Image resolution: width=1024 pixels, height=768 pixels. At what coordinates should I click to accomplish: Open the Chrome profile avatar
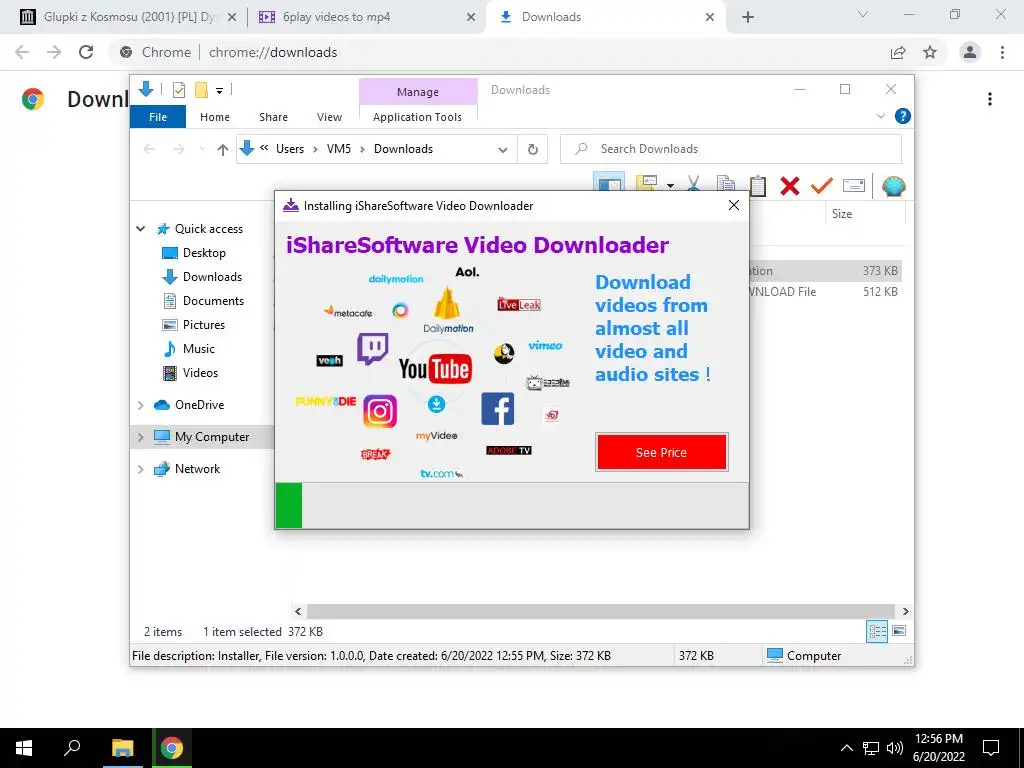(x=970, y=52)
